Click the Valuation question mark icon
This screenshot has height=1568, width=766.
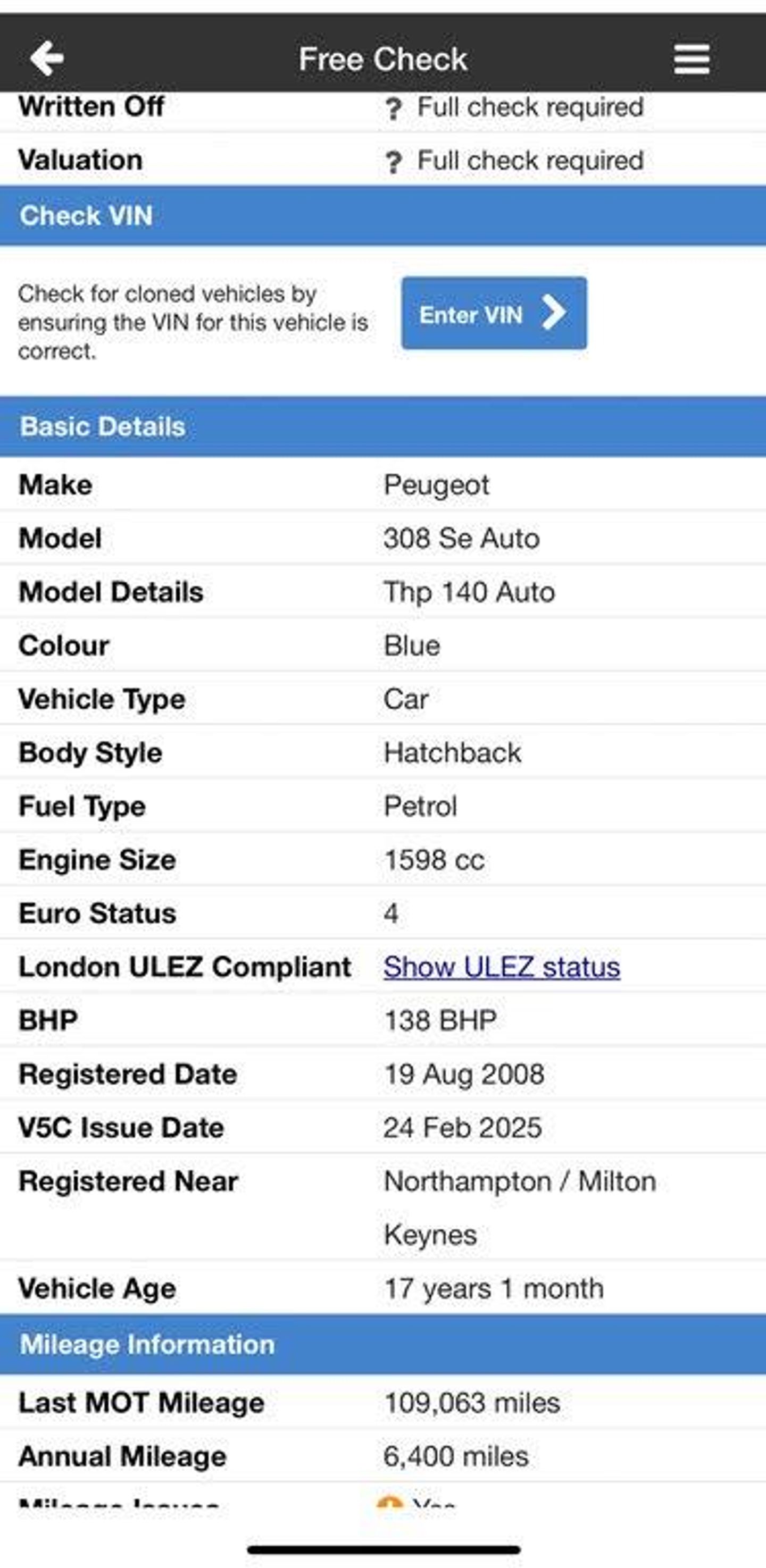[393, 163]
